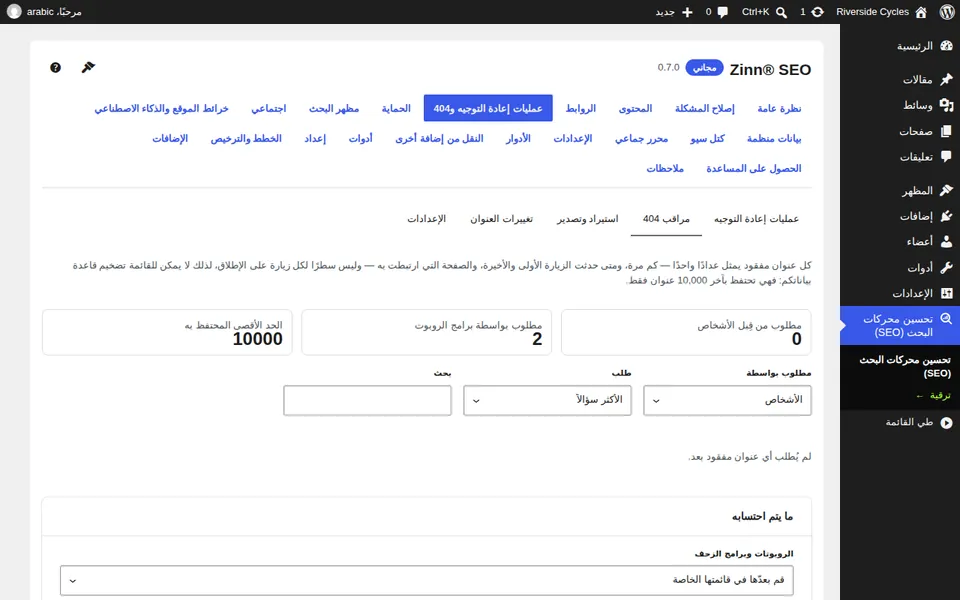960x600 pixels.
Task: Click the المظهر appearance brush icon
Action: coord(947,190)
